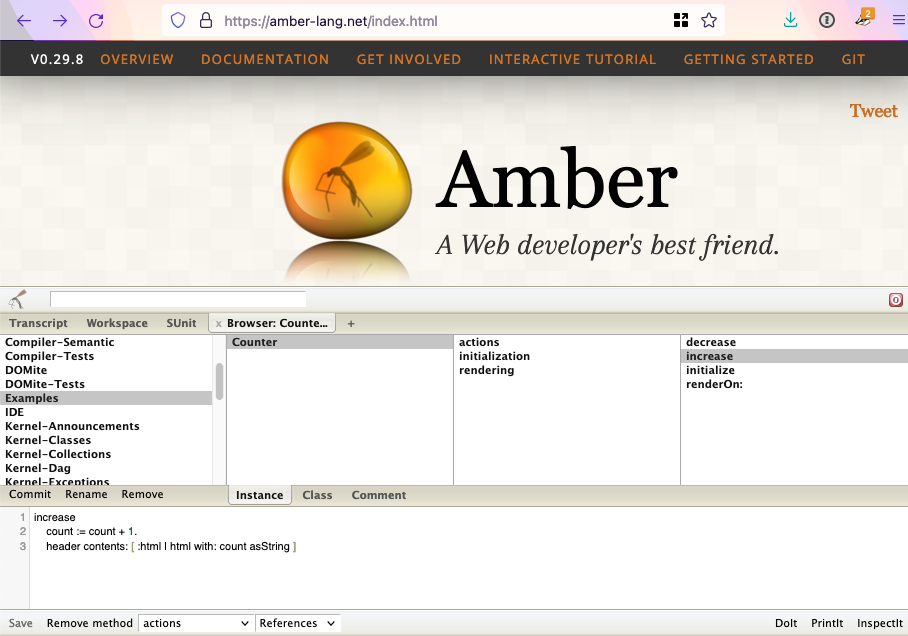Viewport: 908px width, 636px height.
Task: Select the Counter class
Action: pyautogui.click(x=340, y=342)
